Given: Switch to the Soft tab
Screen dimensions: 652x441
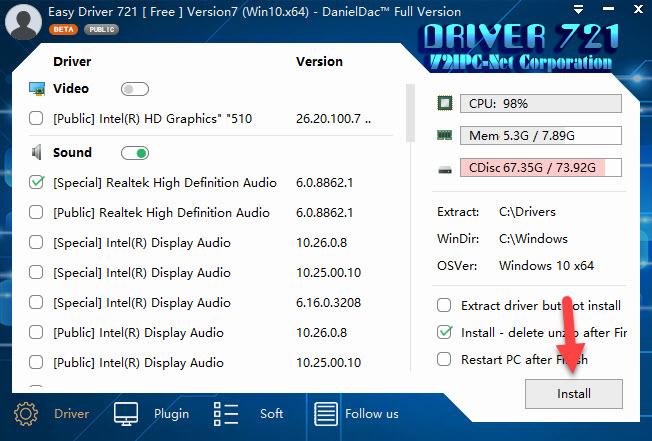Looking at the screenshot, I should [x=272, y=414].
